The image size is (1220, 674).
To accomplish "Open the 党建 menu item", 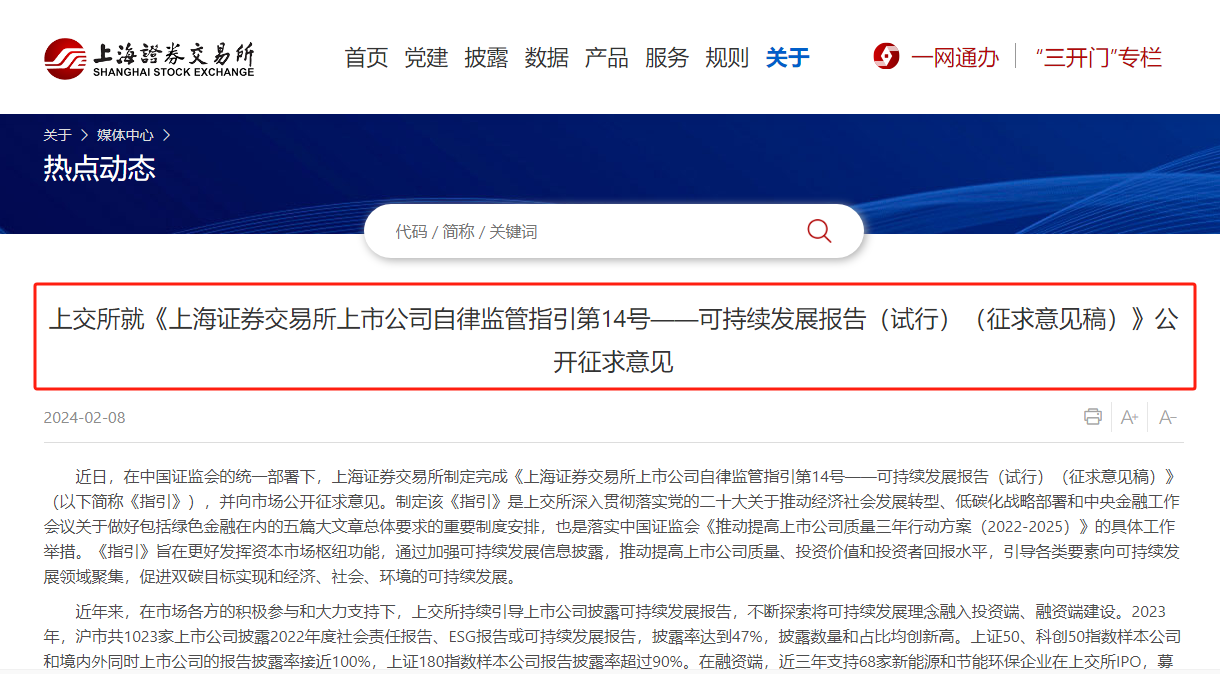I will 426,58.
